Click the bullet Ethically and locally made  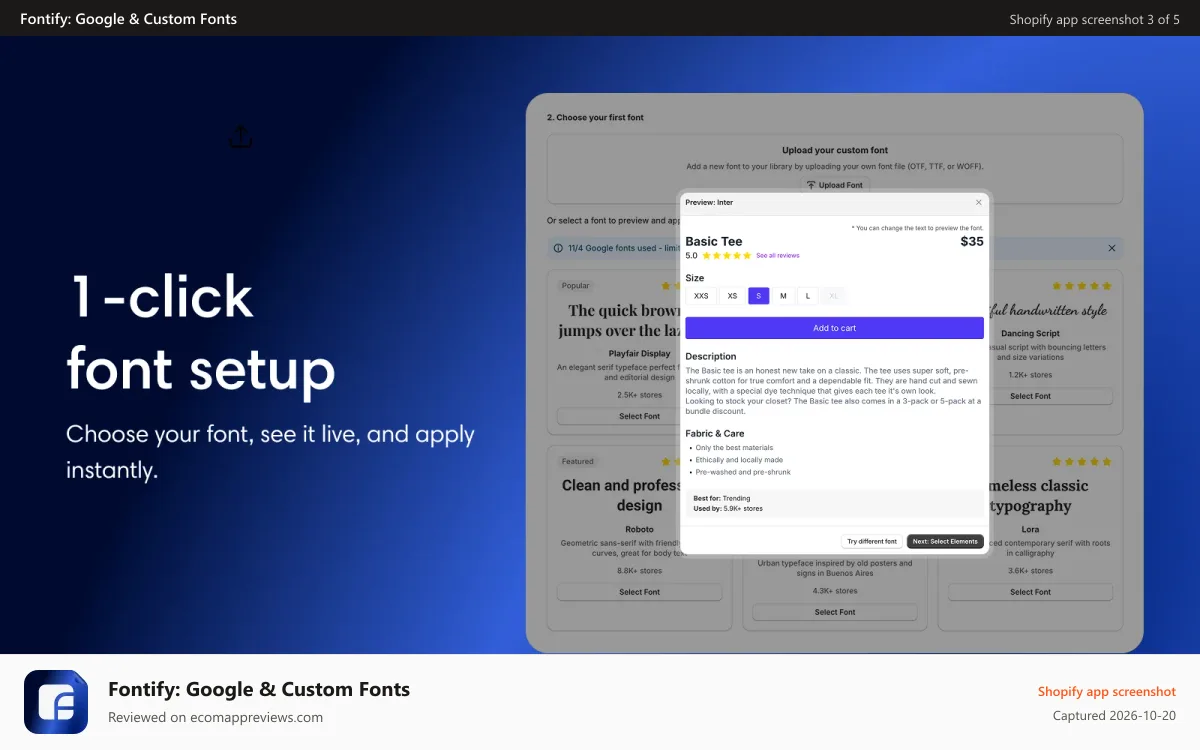click(739, 460)
